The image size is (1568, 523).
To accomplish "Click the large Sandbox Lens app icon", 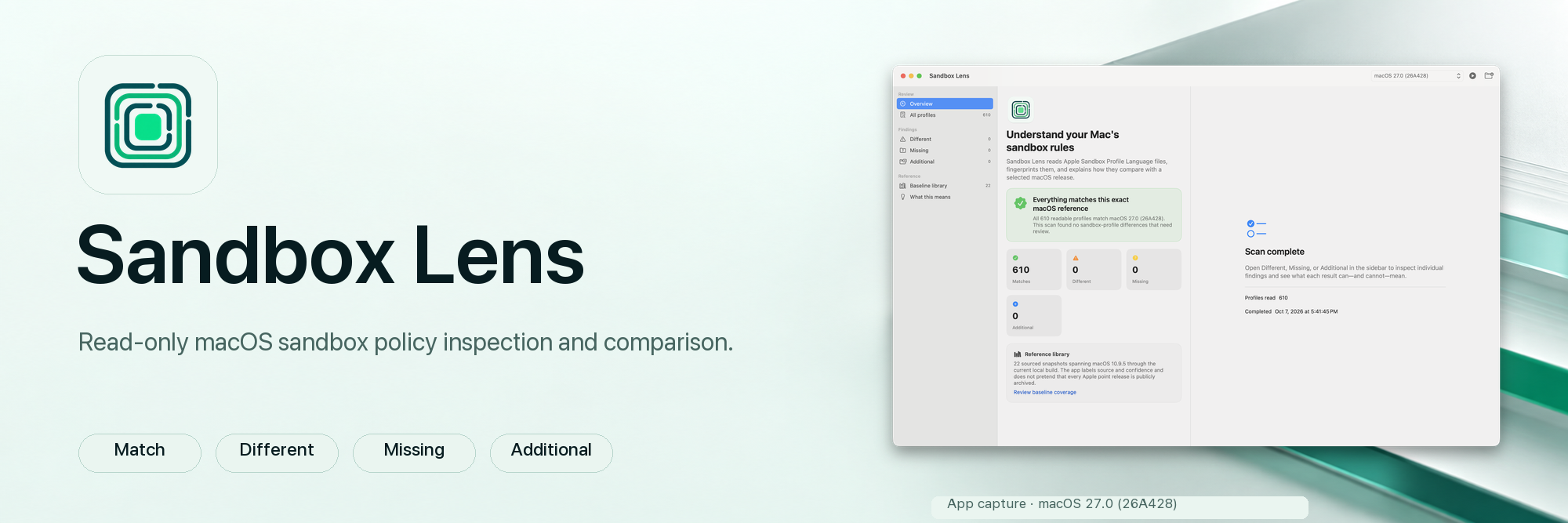I will (x=148, y=125).
